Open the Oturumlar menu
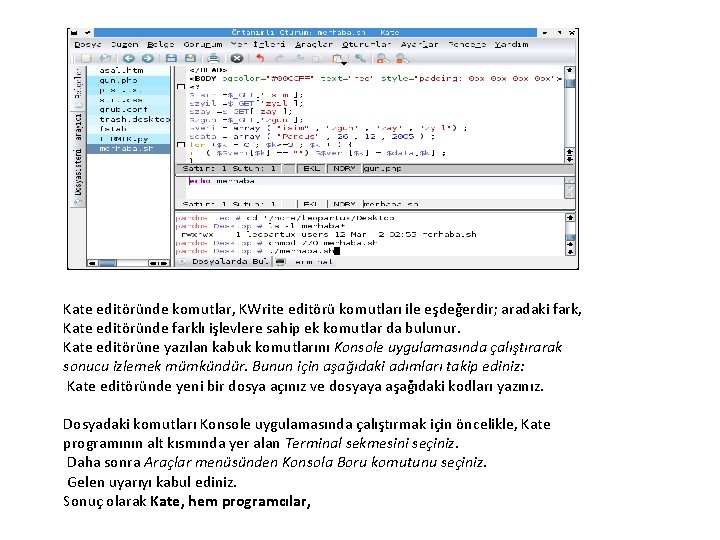Viewport: 720px width, 540px height. click(x=366, y=45)
